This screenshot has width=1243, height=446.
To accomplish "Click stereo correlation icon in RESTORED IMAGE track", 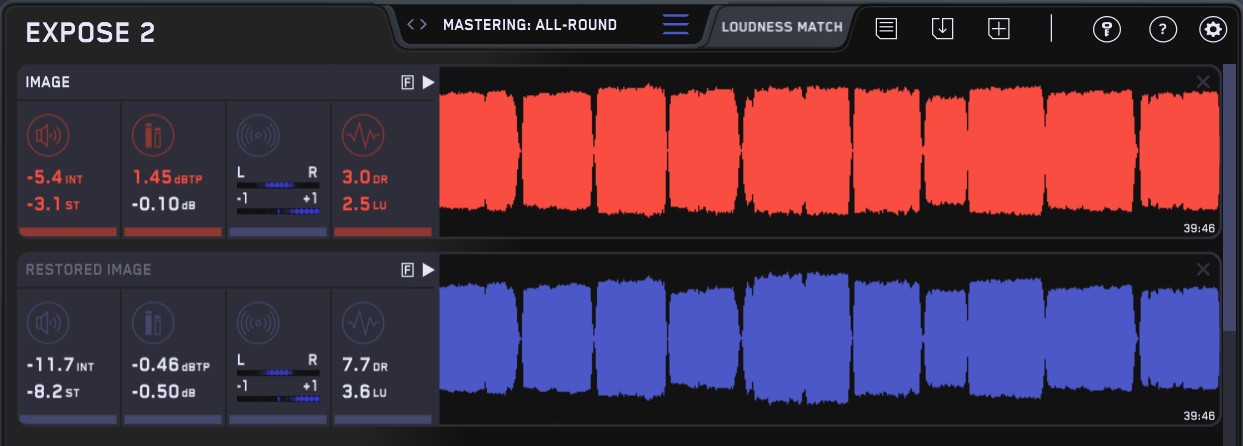I will coord(258,322).
